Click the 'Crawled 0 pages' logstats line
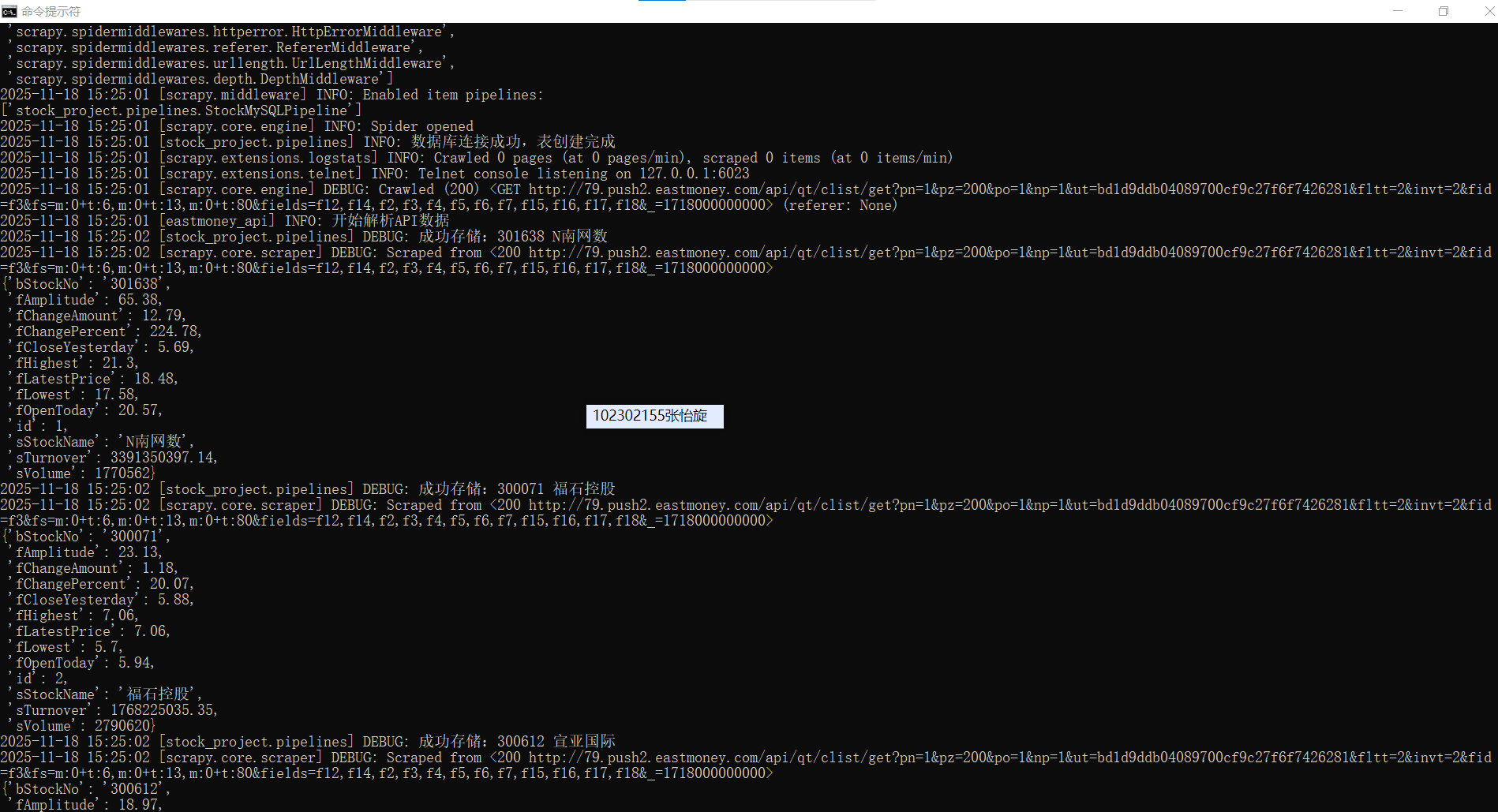The width and height of the screenshot is (1498, 812). (477, 158)
